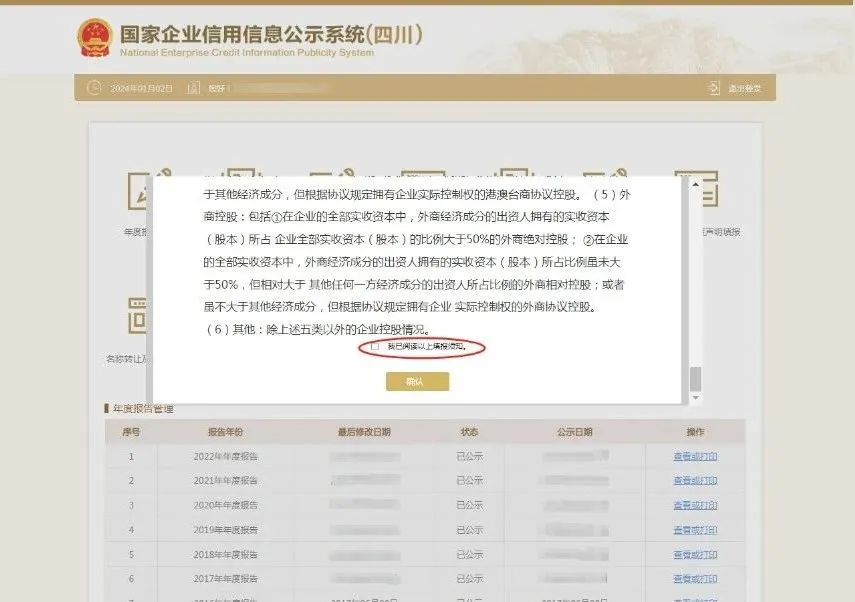
Task: Open 查看或打印 for the 2019 annual report
Action: [x=695, y=529]
